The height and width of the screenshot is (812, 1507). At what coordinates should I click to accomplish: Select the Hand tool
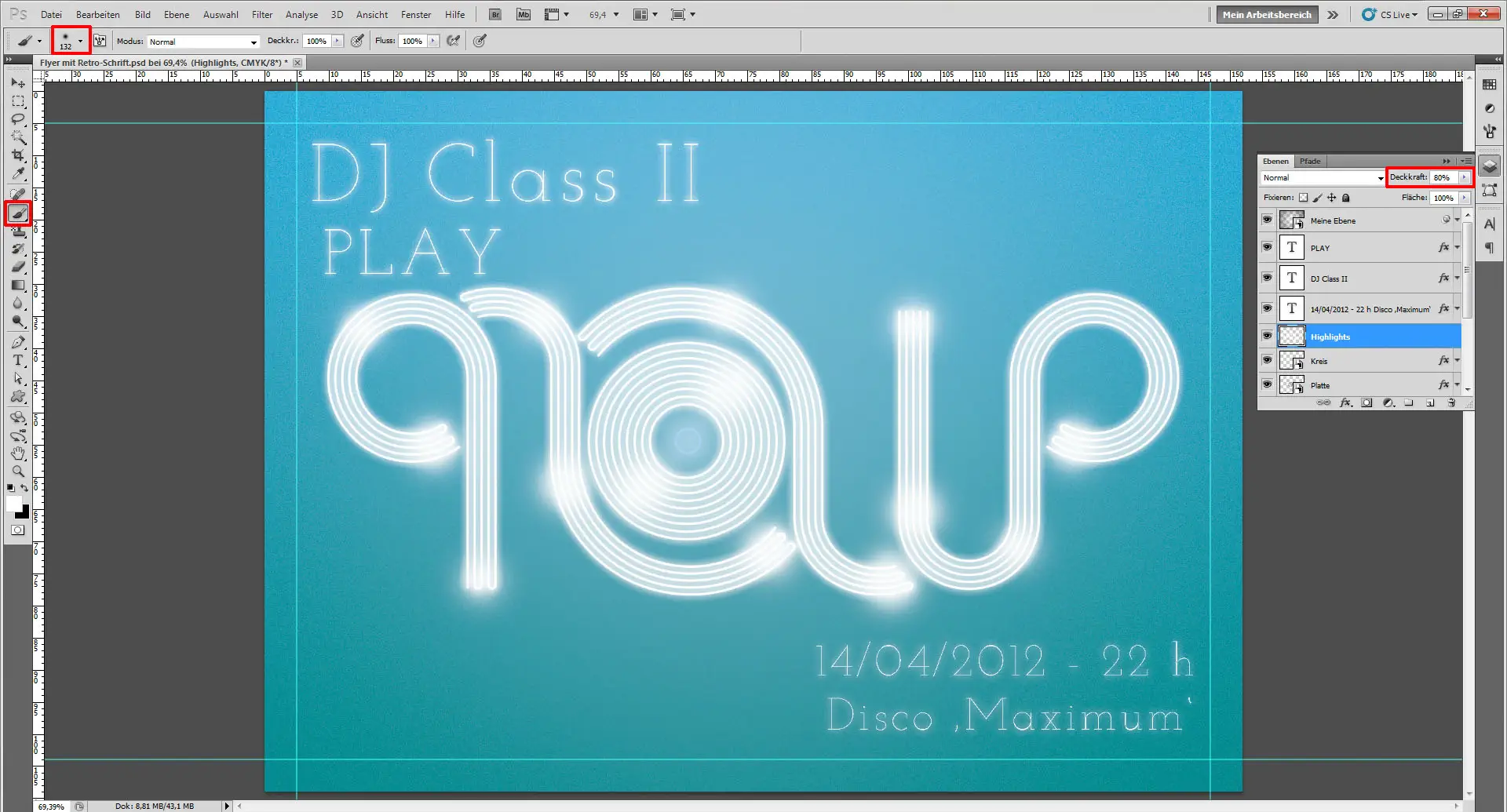click(x=18, y=453)
